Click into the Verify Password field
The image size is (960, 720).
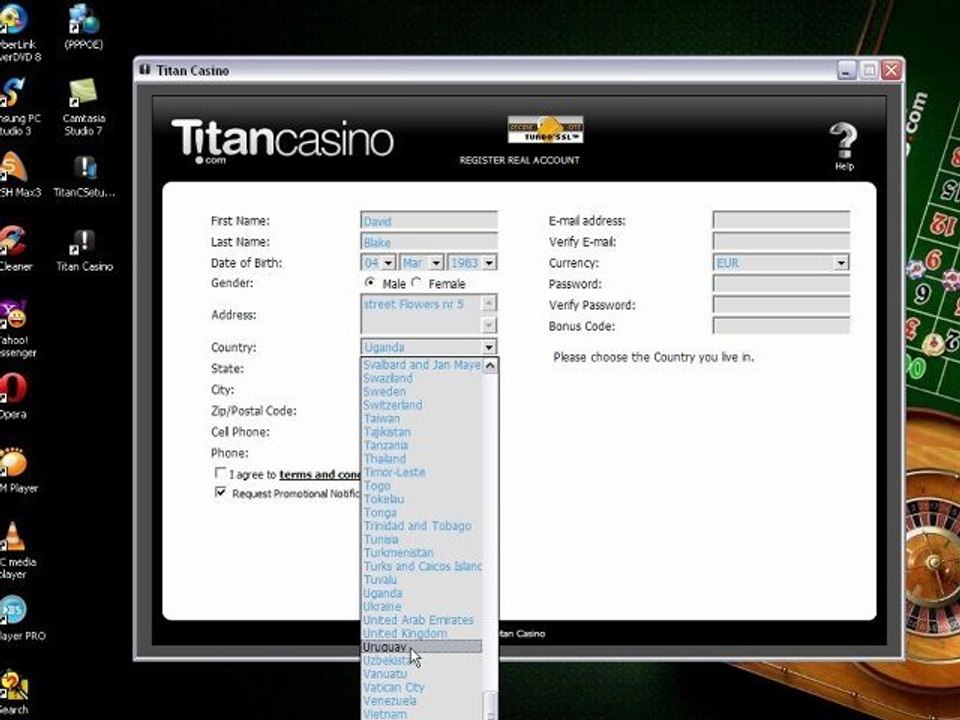tap(781, 305)
